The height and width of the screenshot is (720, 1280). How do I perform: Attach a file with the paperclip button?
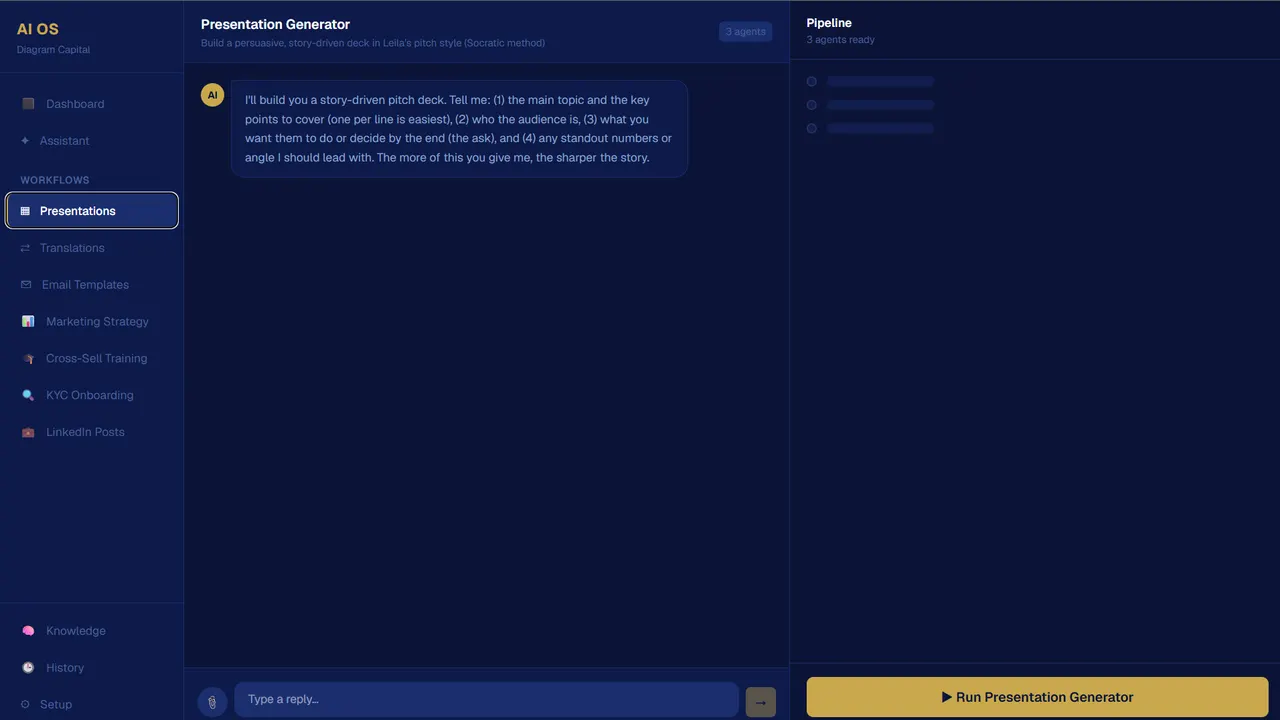point(212,702)
